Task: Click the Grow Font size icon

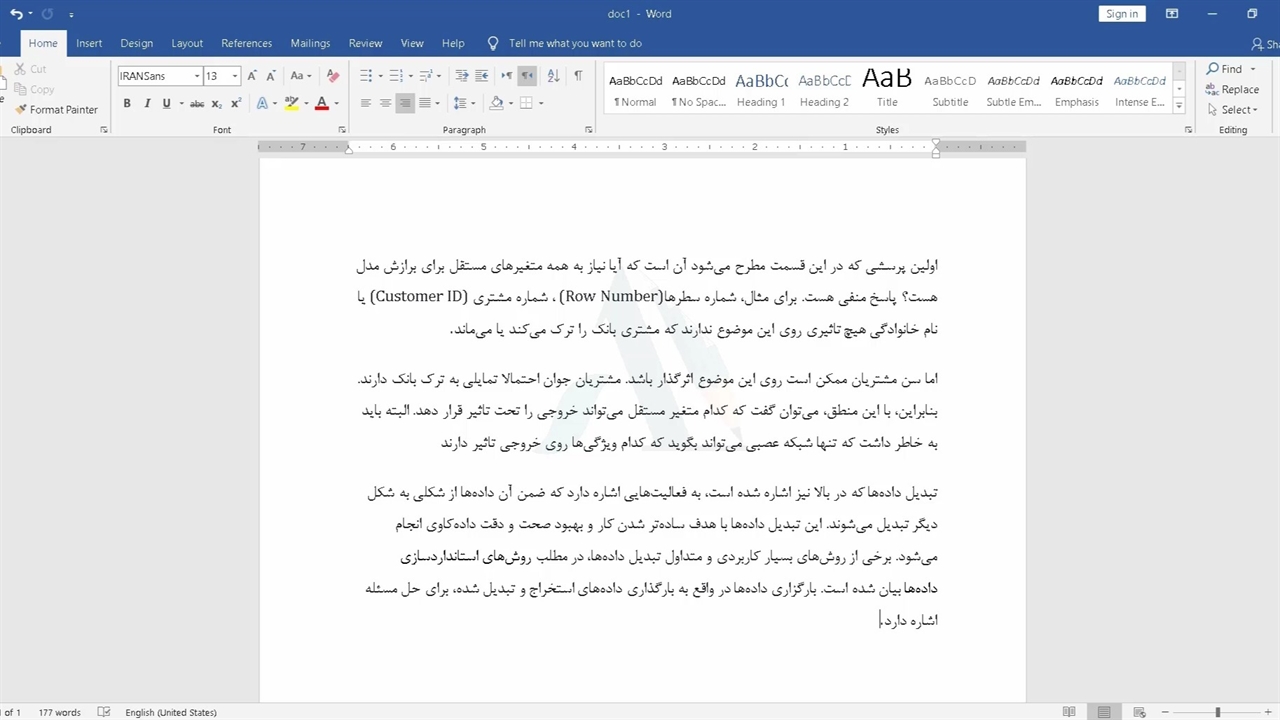Action: [252, 76]
